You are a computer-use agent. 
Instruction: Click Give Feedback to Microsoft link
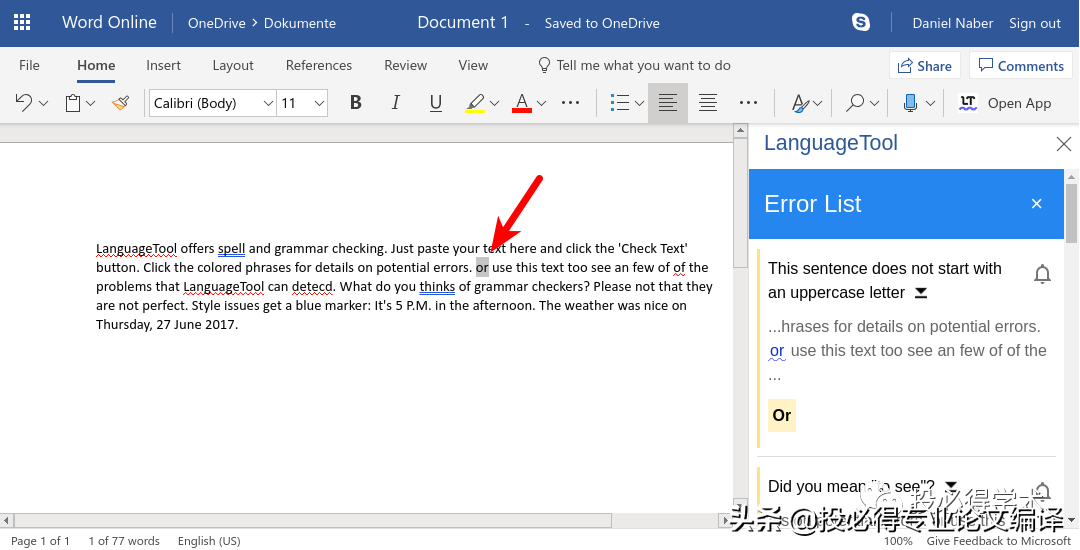pyautogui.click(x=998, y=541)
